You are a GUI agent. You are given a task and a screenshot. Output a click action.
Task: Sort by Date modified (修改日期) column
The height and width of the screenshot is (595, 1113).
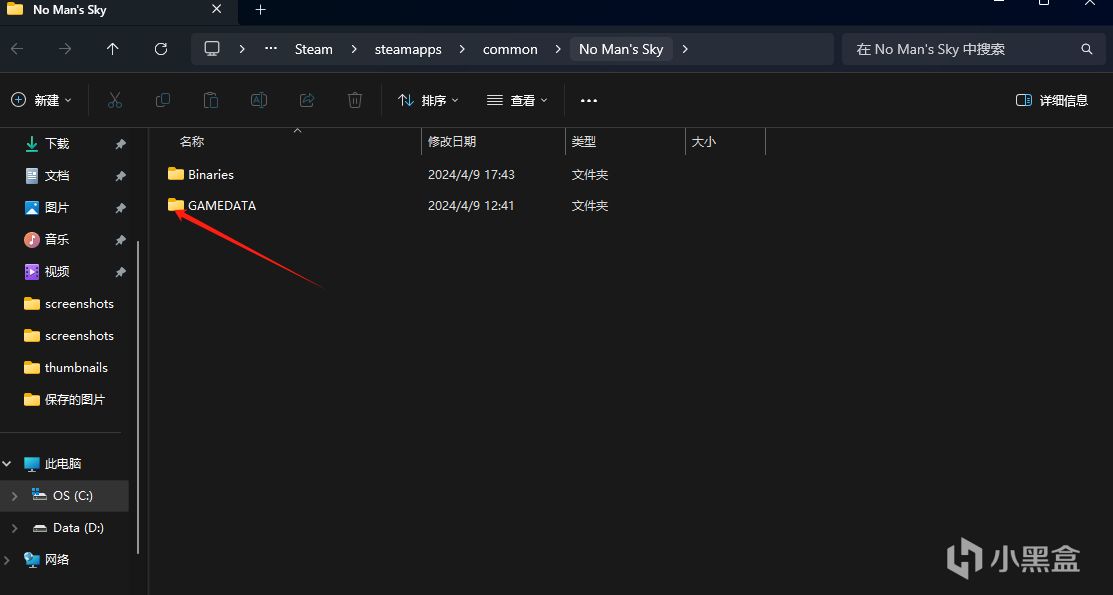[x=451, y=142]
